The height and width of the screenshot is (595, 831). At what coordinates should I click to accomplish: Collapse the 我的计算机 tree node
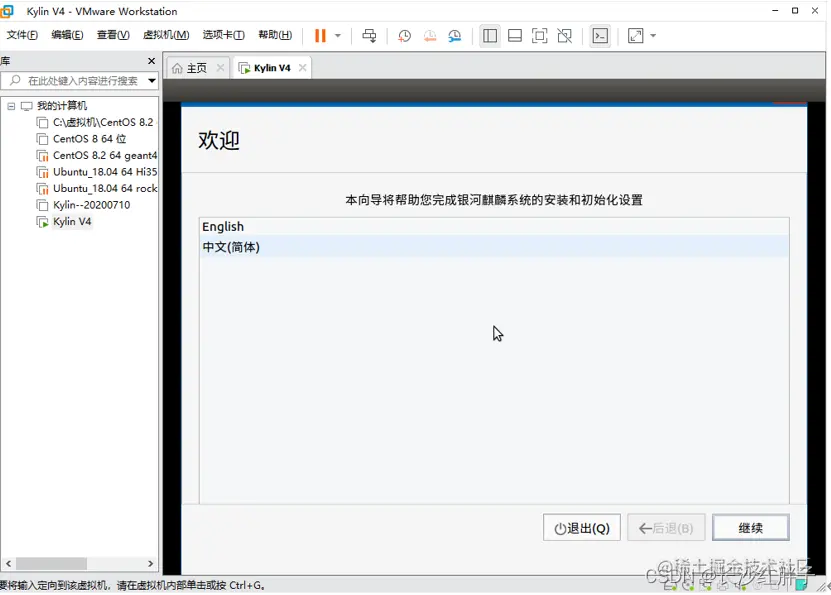pos(10,105)
